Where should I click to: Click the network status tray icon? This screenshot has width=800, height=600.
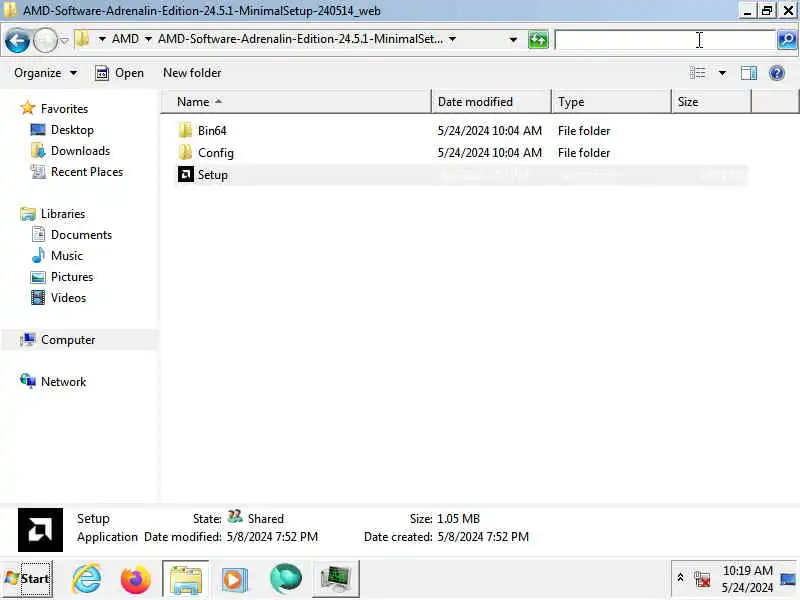tap(702, 579)
